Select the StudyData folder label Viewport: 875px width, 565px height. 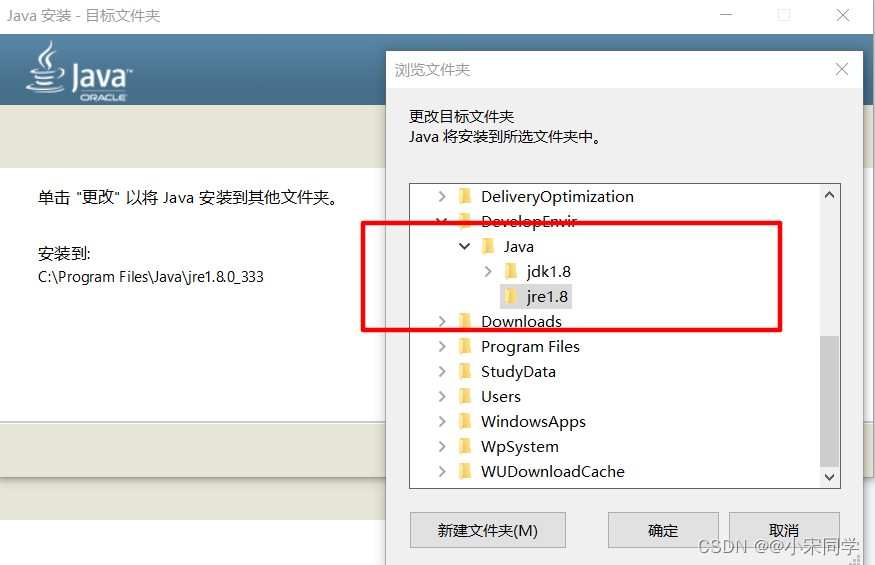(518, 371)
